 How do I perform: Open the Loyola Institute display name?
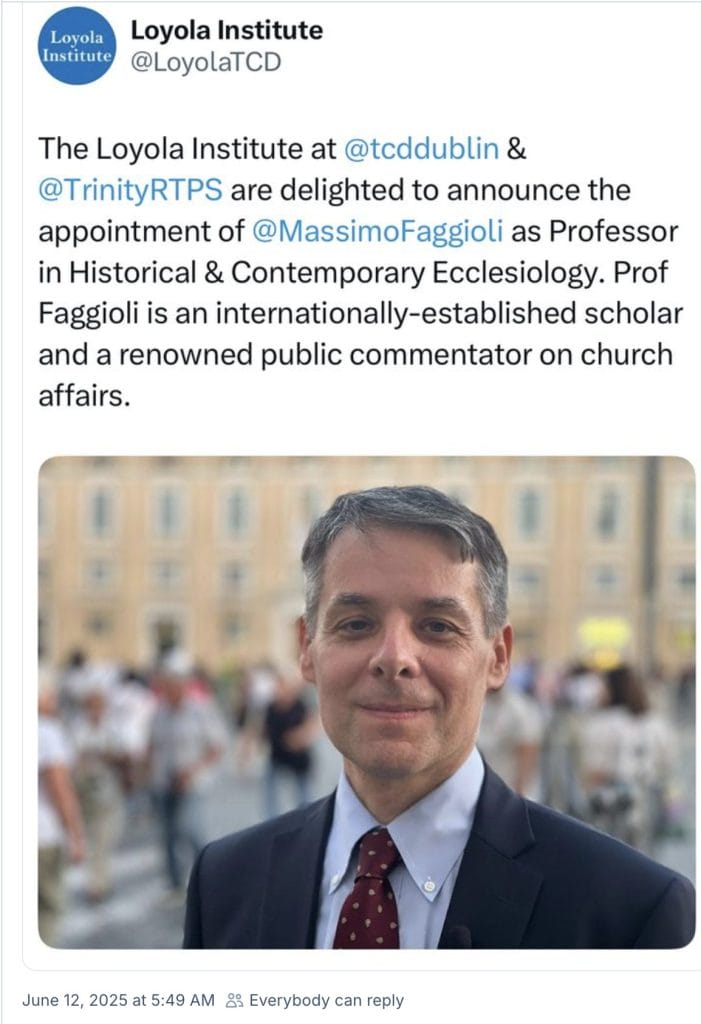coord(227,31)
